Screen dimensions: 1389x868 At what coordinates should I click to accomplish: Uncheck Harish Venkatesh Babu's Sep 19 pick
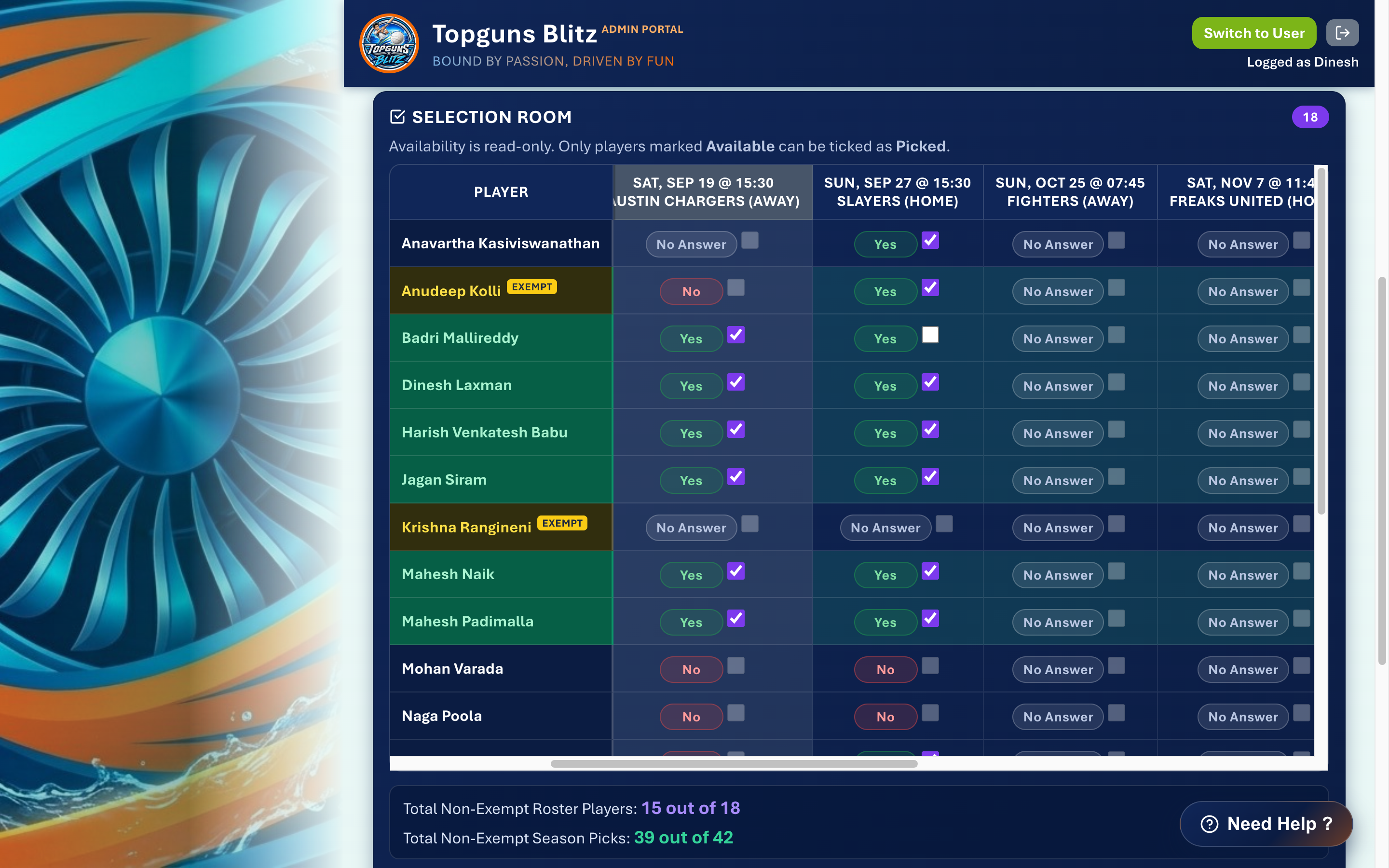tap(736, 429)
